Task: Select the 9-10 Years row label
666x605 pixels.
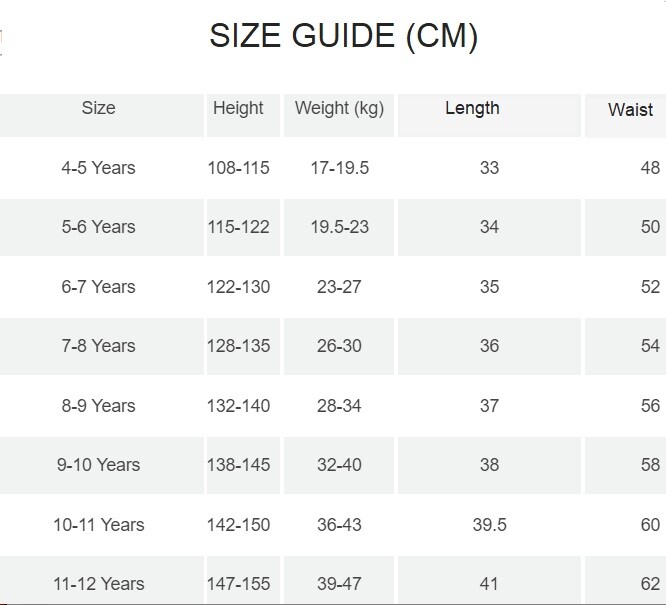Action: click(x=98, y=465)
